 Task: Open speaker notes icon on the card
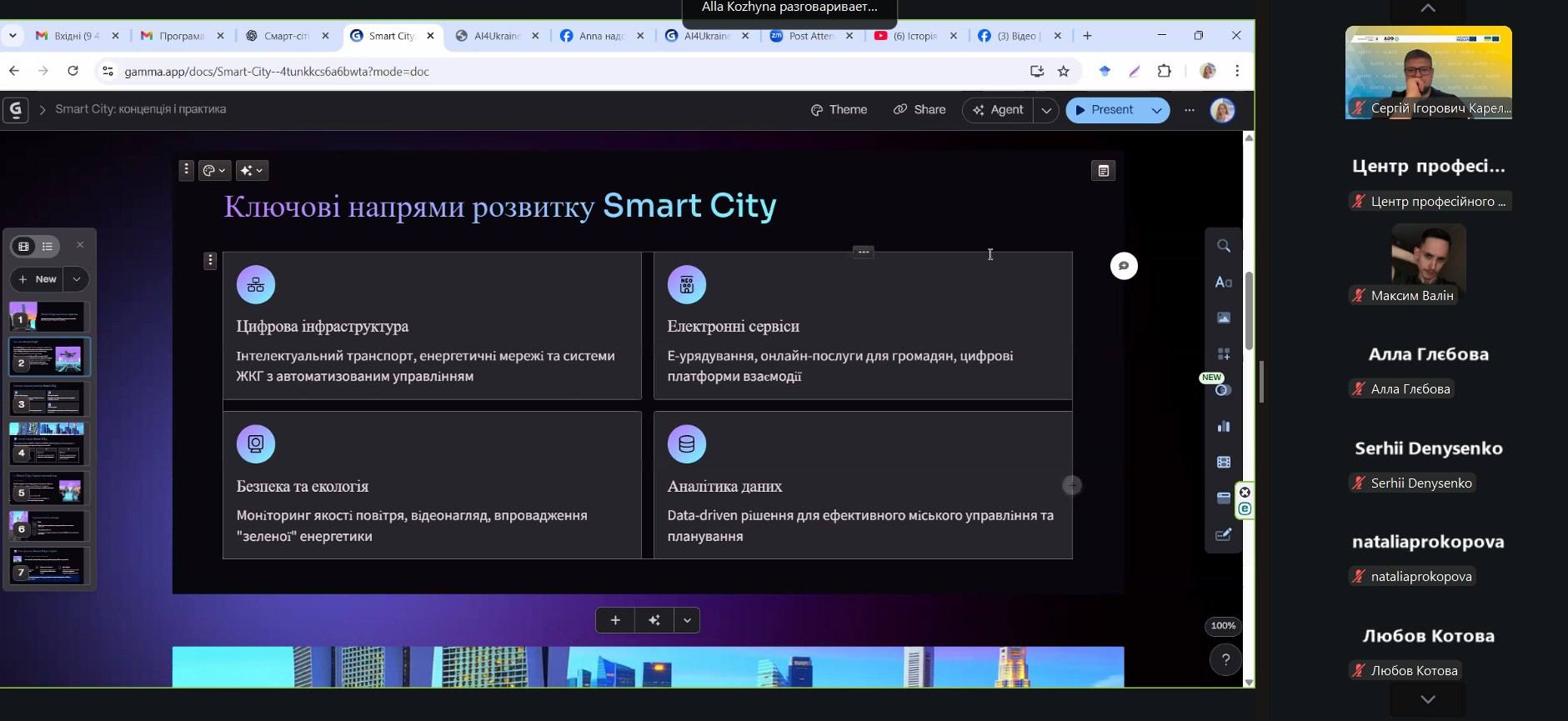(1103, 171)
